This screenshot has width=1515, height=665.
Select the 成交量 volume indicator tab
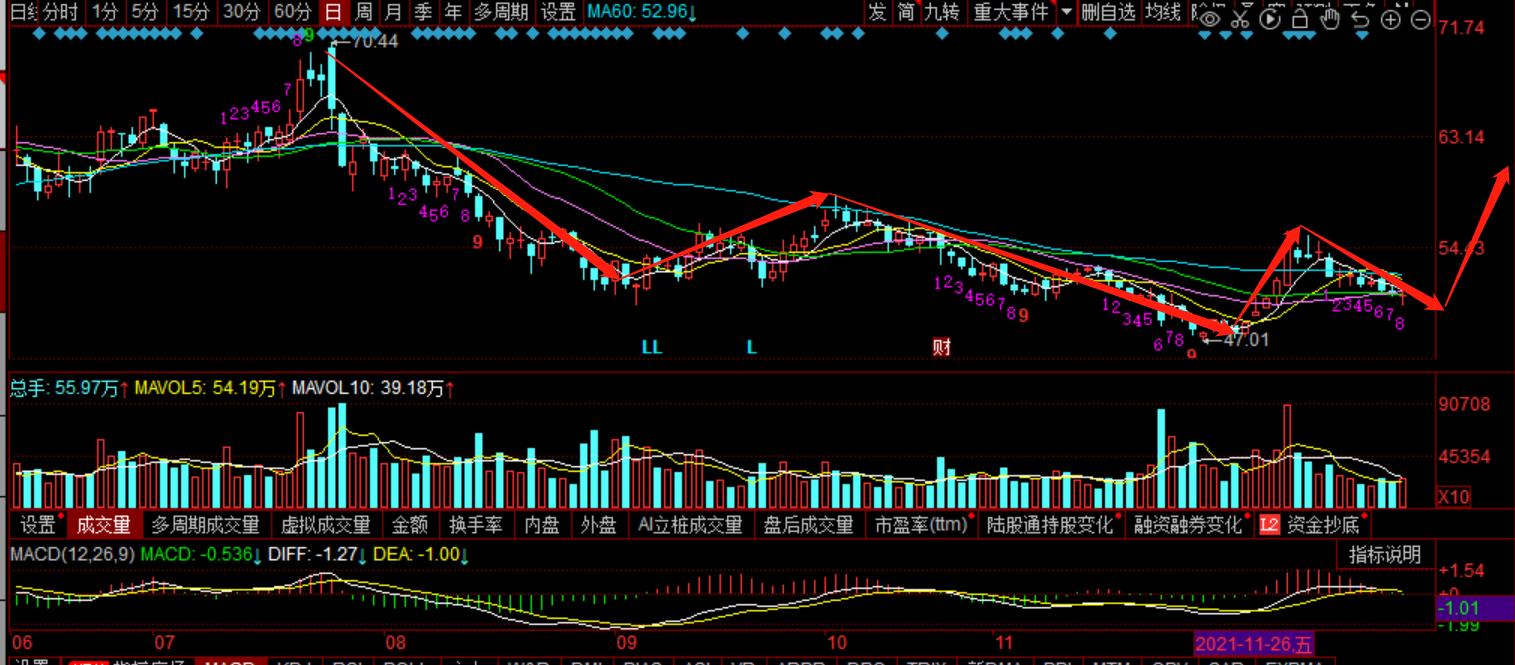(x=104, y=525)
